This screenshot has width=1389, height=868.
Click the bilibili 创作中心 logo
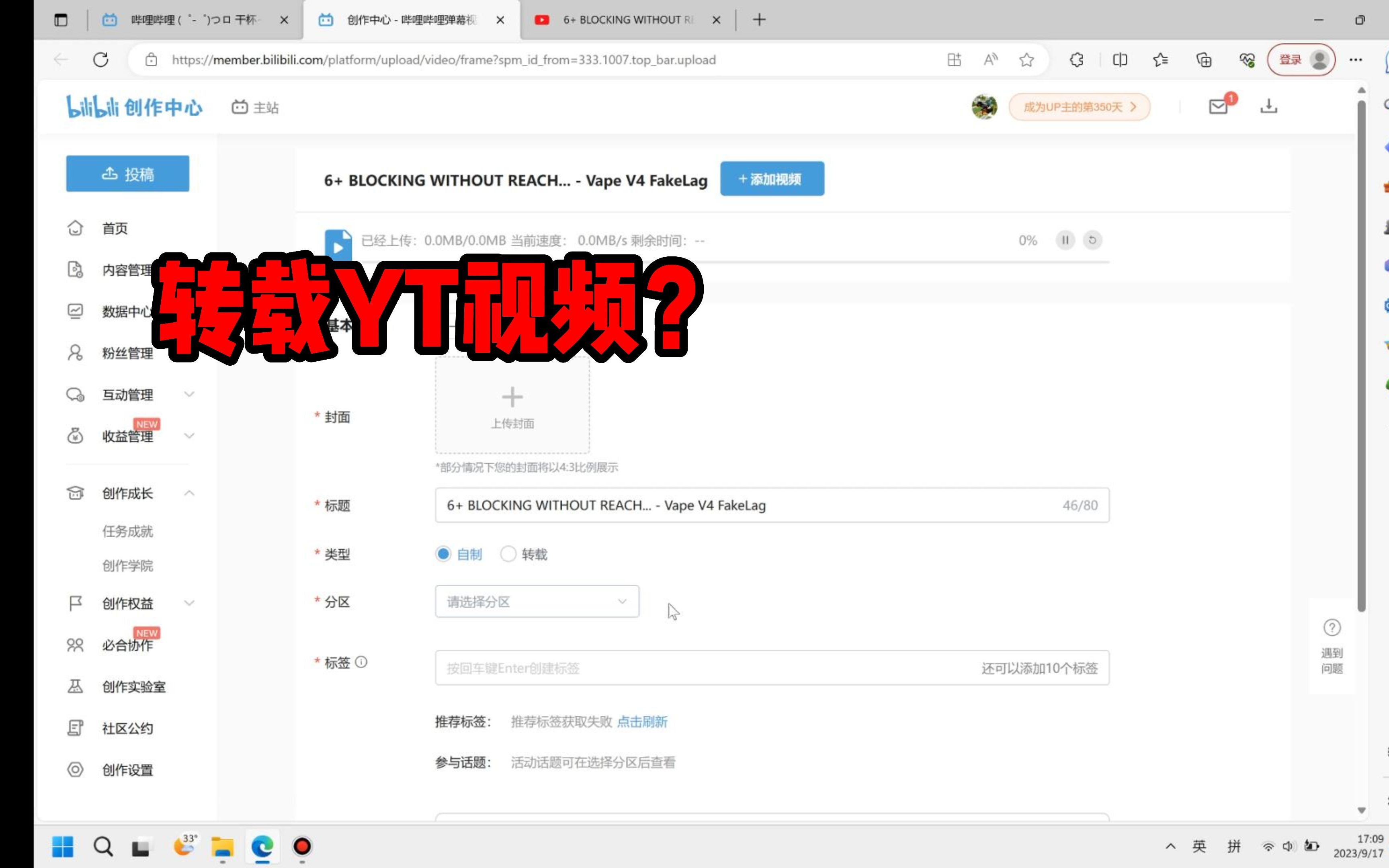click(134, 107)
